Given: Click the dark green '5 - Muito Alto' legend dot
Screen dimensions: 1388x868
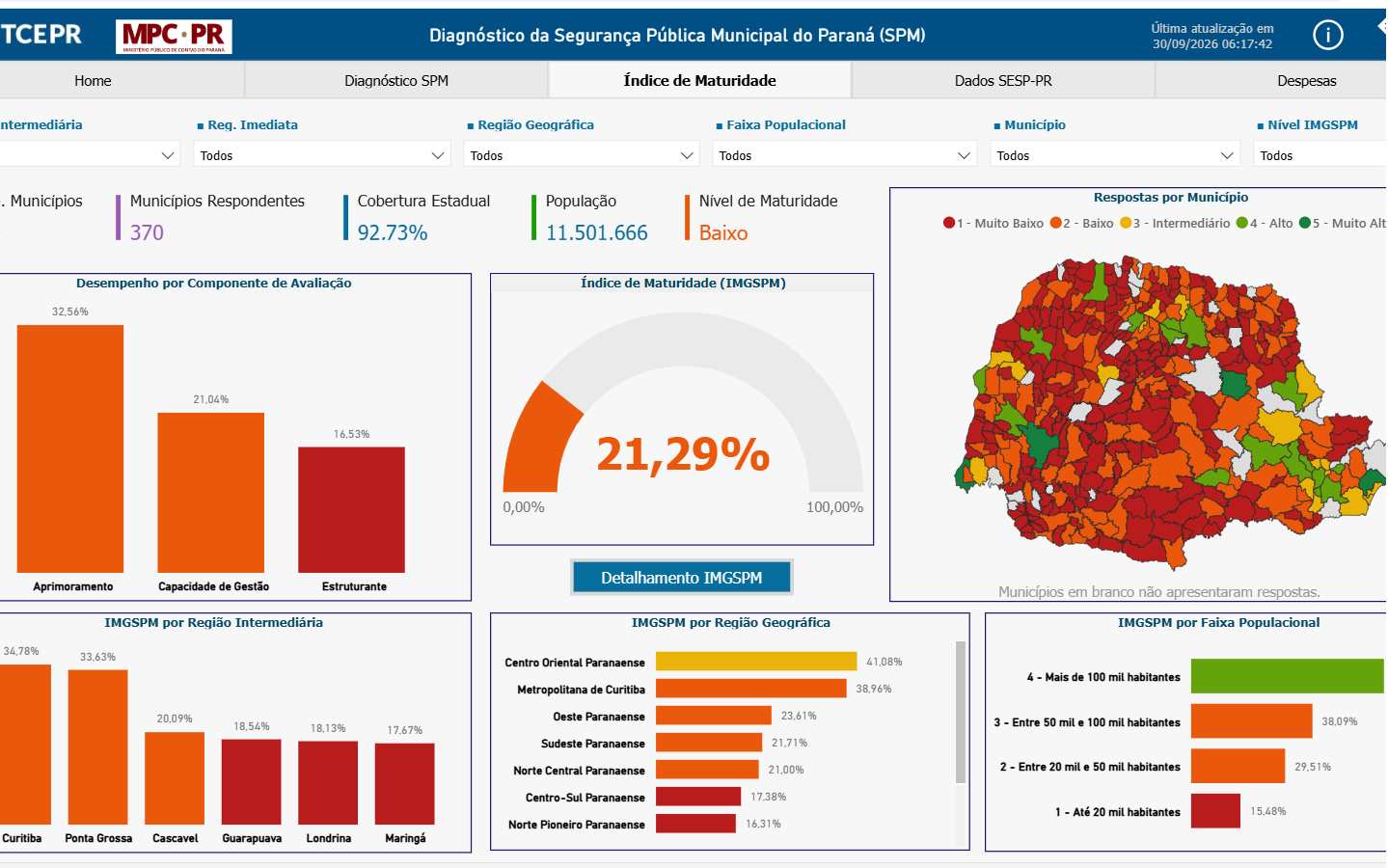Looking at the screenshot, I should click(1305, 223).
